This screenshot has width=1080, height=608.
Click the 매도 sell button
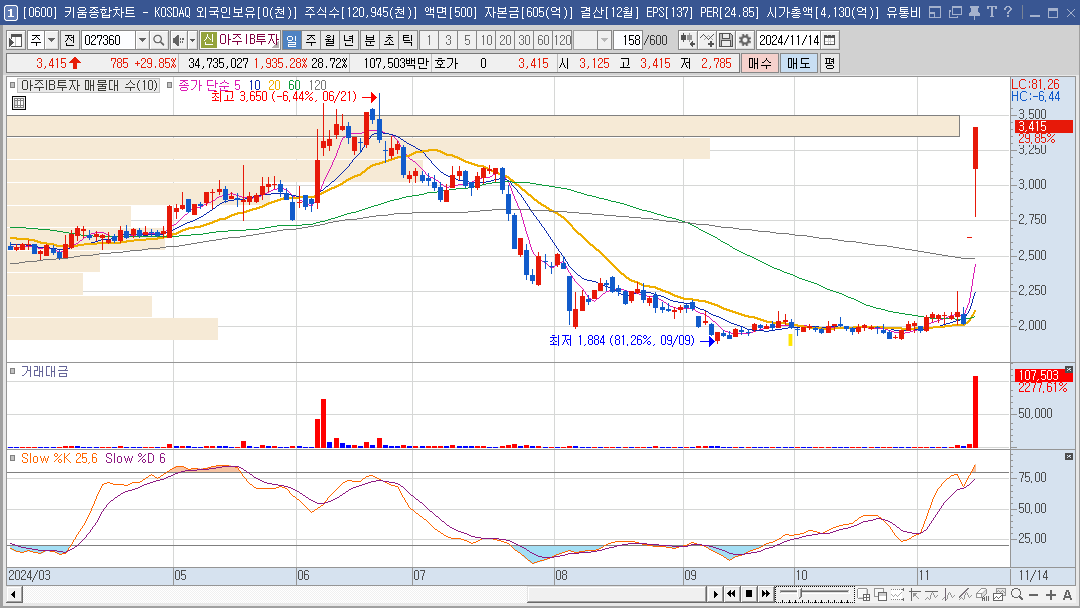click(x=798, y=63)
